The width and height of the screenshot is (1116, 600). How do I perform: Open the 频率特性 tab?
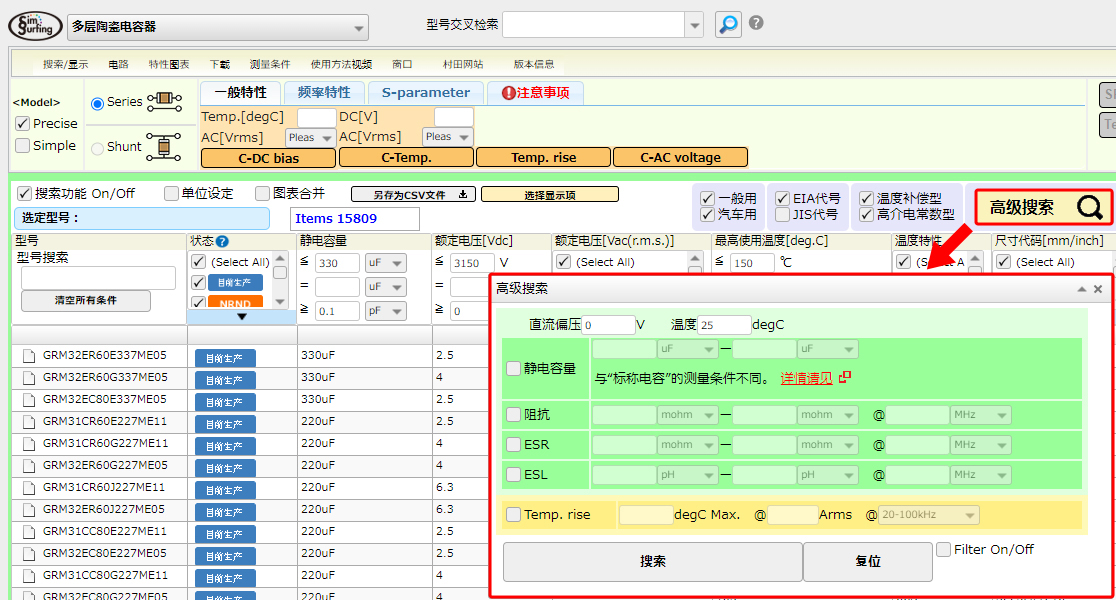[x=324, y=92]
